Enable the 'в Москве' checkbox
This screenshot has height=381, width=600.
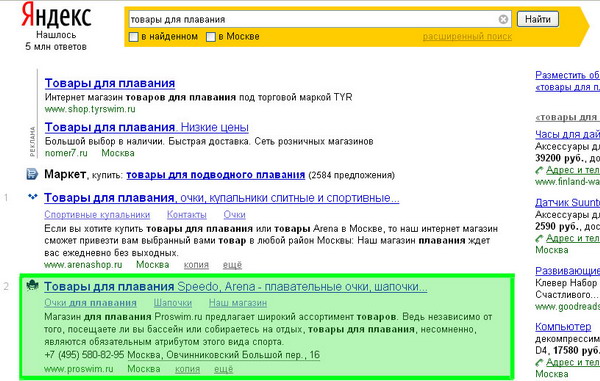point(210,37)
